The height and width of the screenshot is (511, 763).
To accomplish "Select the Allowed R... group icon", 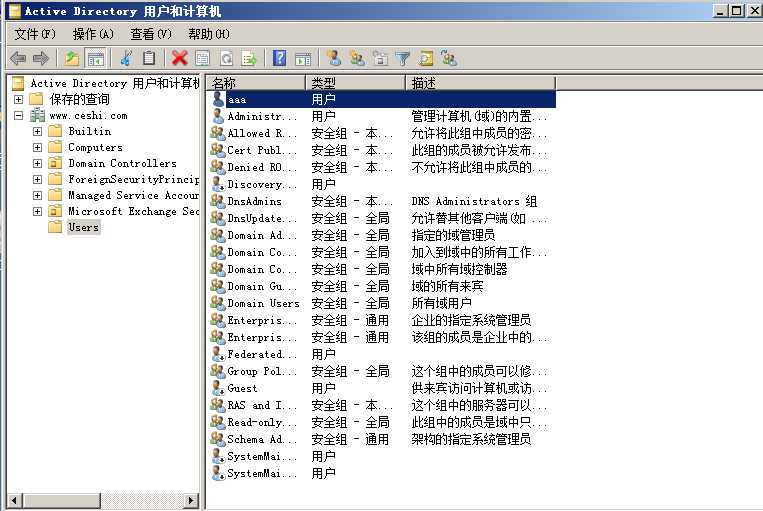I will click(x=218, y=133).
